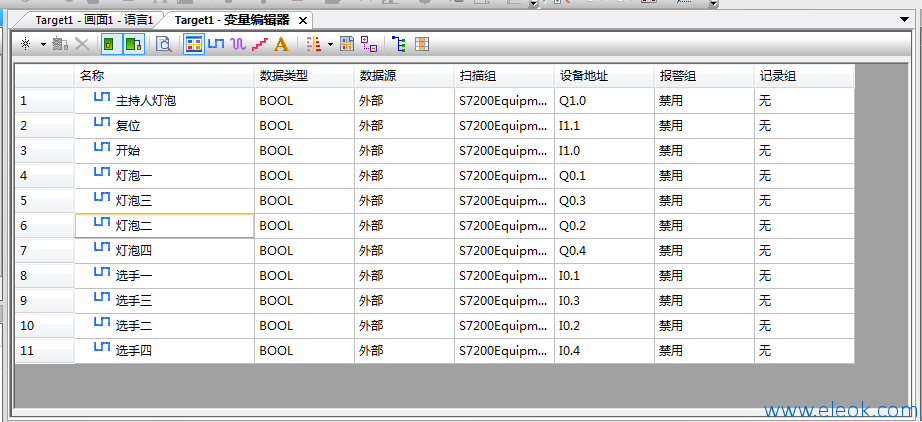The image size is (922, 422).
Task: Filter by string orange A icon
Action: coord(282,44)
